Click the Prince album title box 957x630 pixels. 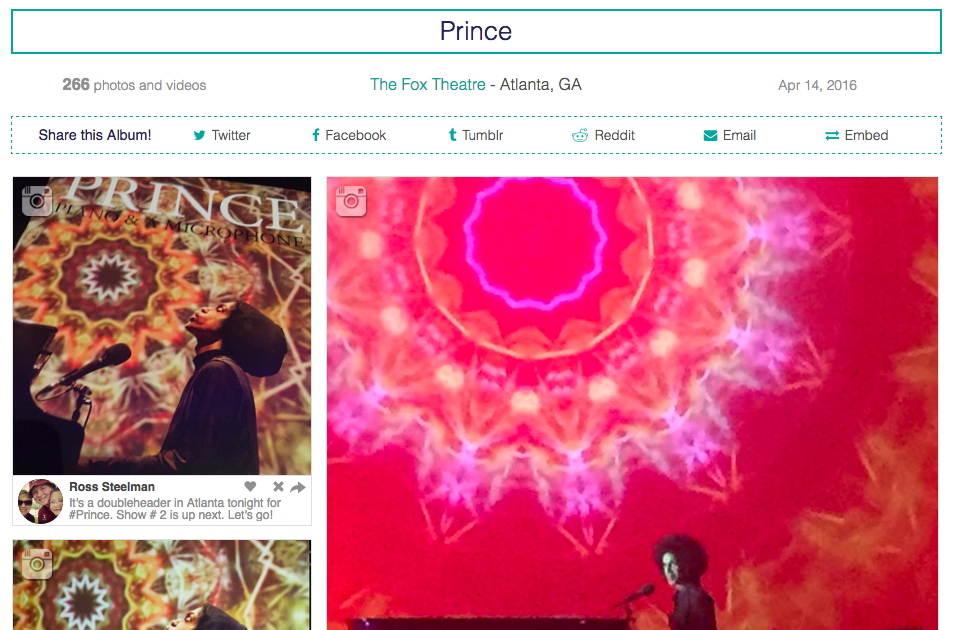click(476, 31)
